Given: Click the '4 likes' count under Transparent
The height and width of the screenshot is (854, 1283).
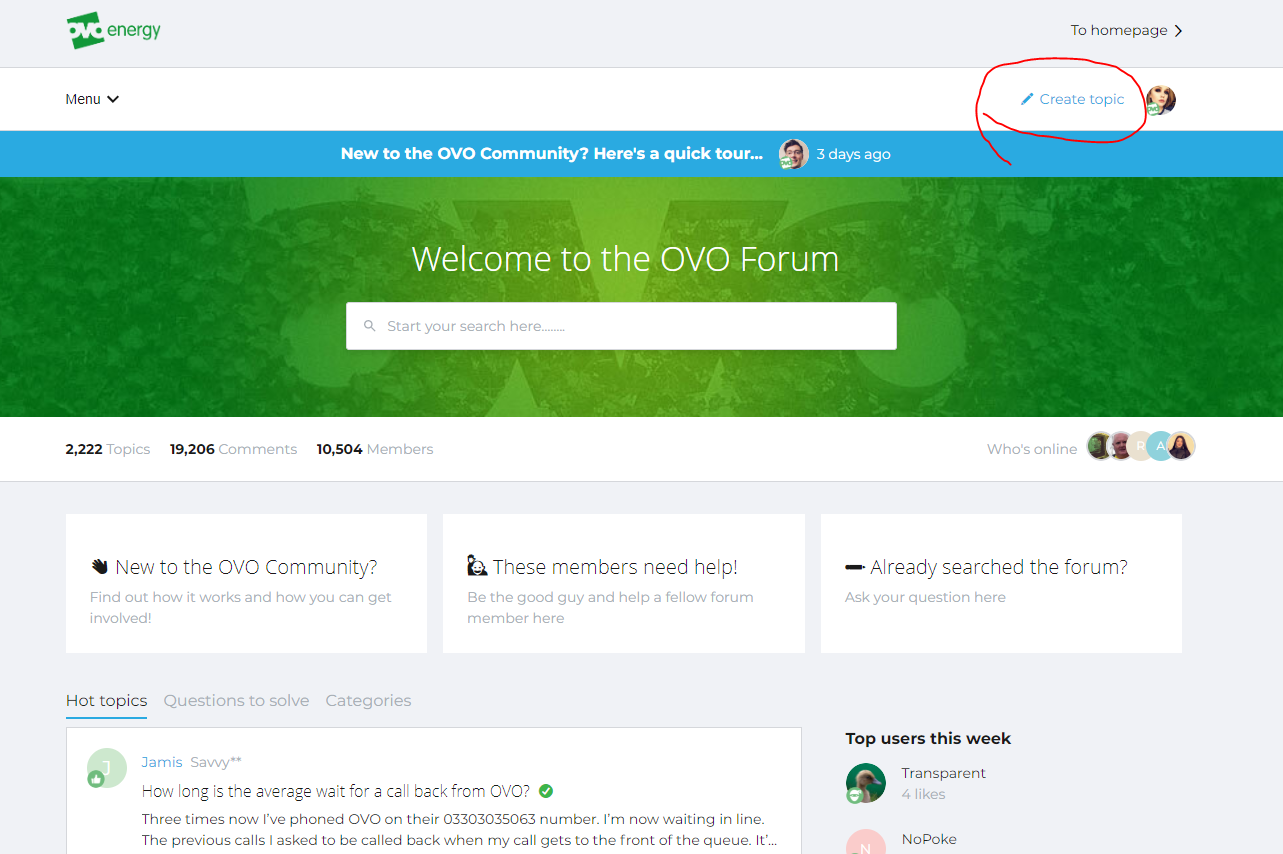Looking at the screenshot, I should pyautogui.click(x=923, y=794).
